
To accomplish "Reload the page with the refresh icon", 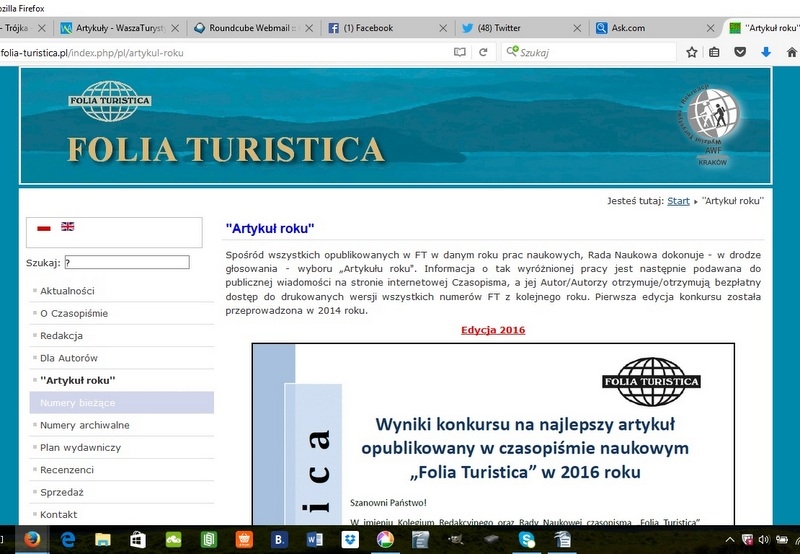I will tap(483, 52).
